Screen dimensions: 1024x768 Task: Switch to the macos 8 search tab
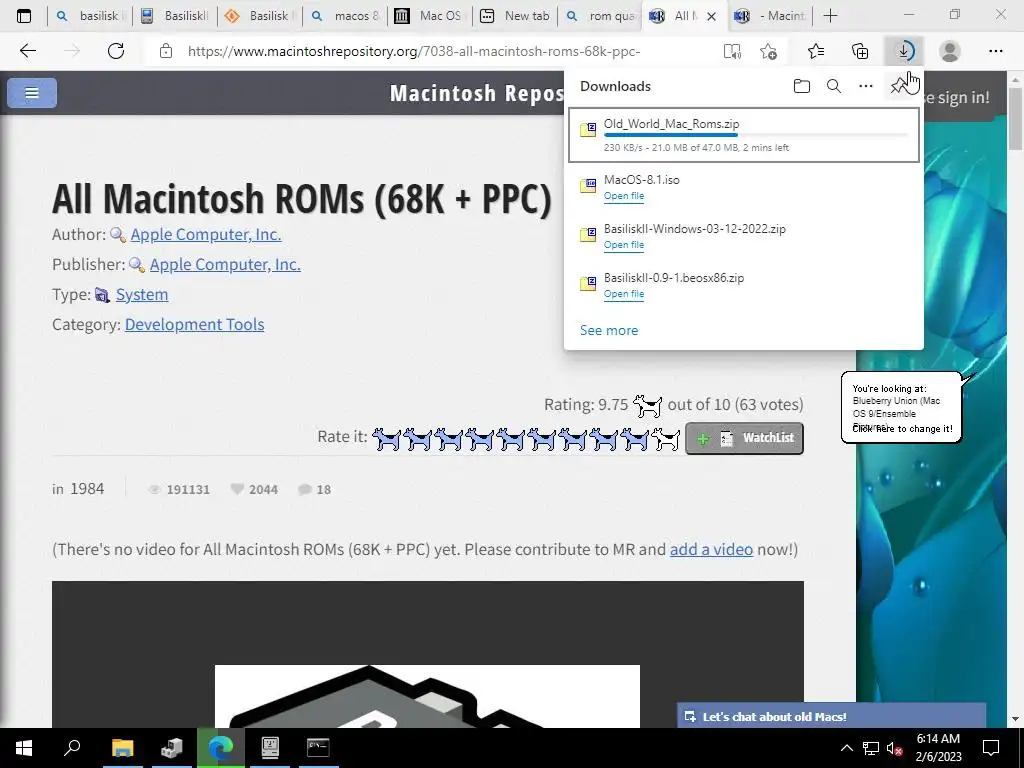click(x=345, y=16)
